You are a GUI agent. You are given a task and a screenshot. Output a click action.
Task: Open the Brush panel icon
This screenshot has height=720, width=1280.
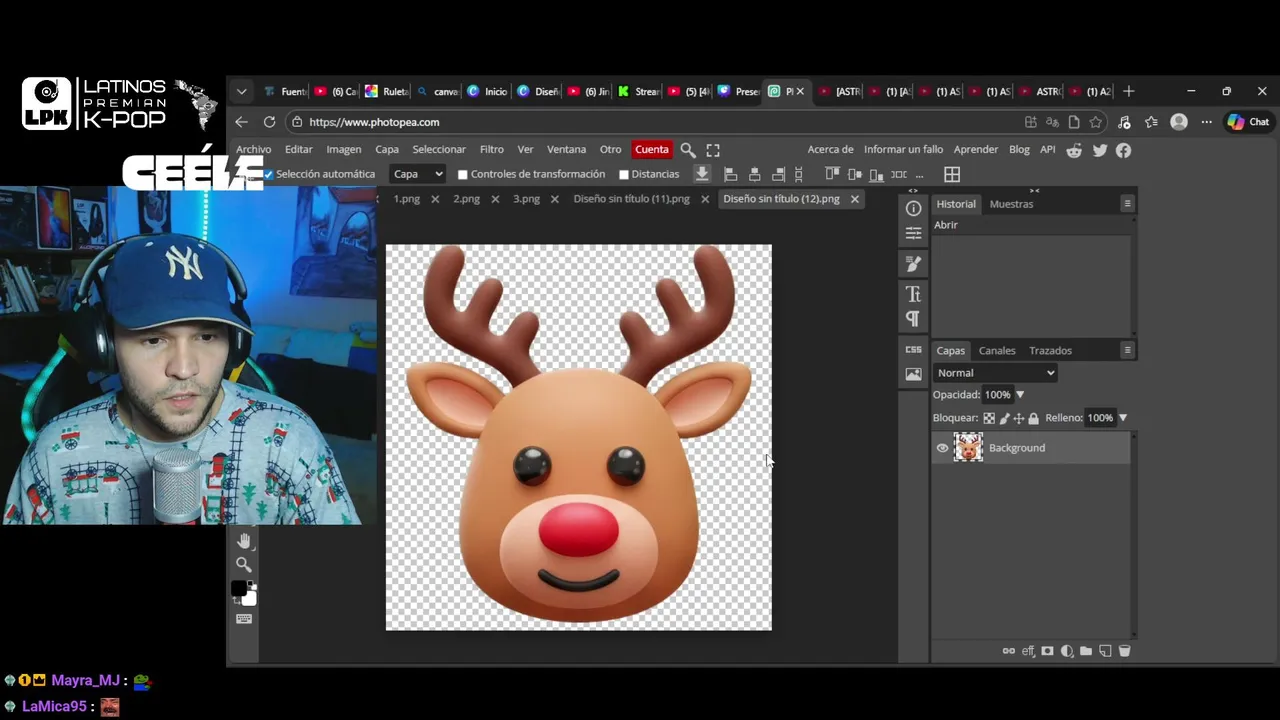(x=913, y=264)
